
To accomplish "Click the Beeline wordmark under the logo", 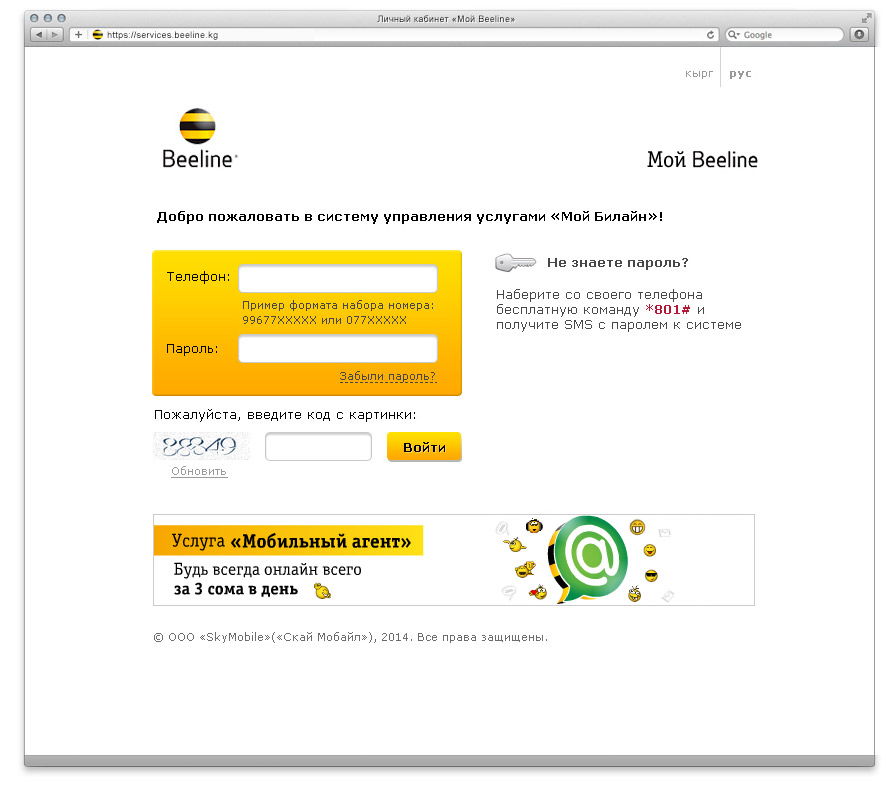I will point(199,159).
